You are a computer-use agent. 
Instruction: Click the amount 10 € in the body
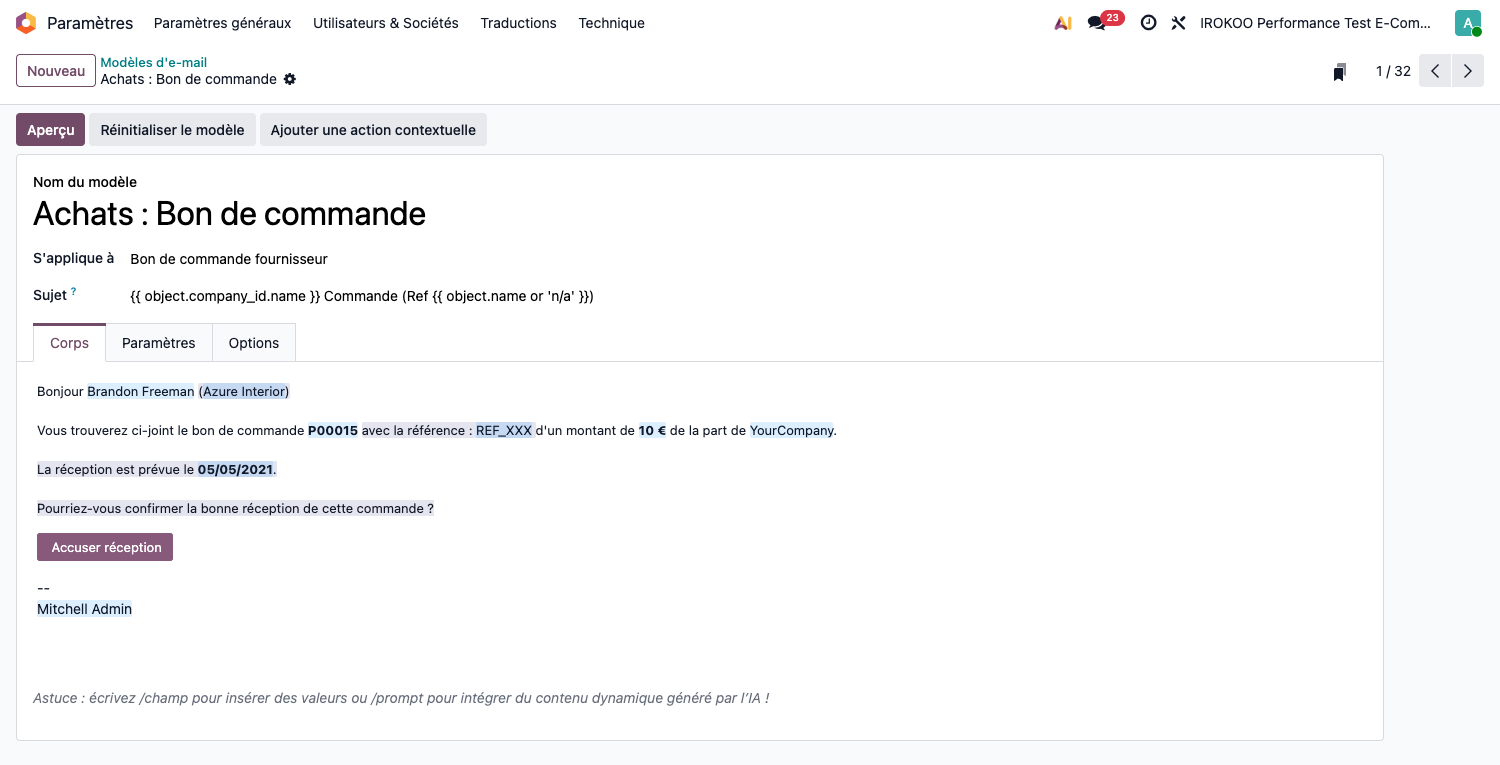pyautogui.click(x=653, y=430)
